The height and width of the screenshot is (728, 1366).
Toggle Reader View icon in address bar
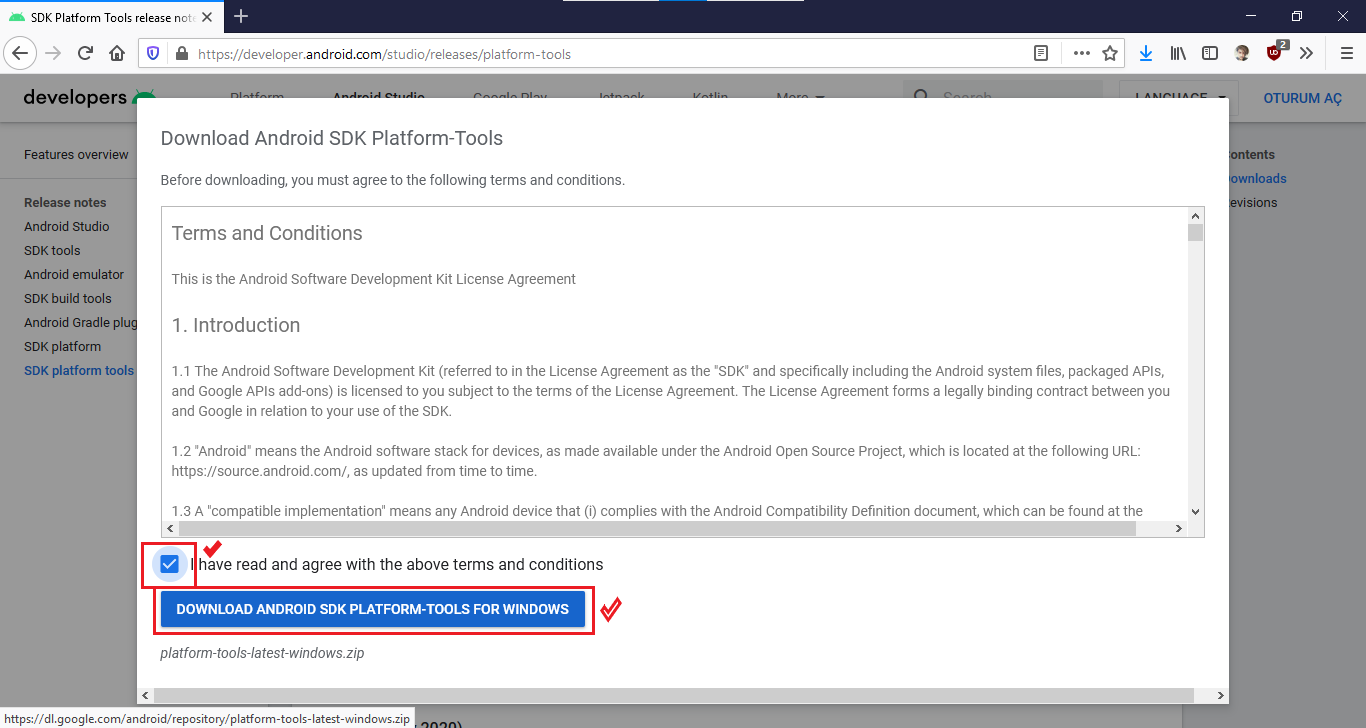(1041, 54)
